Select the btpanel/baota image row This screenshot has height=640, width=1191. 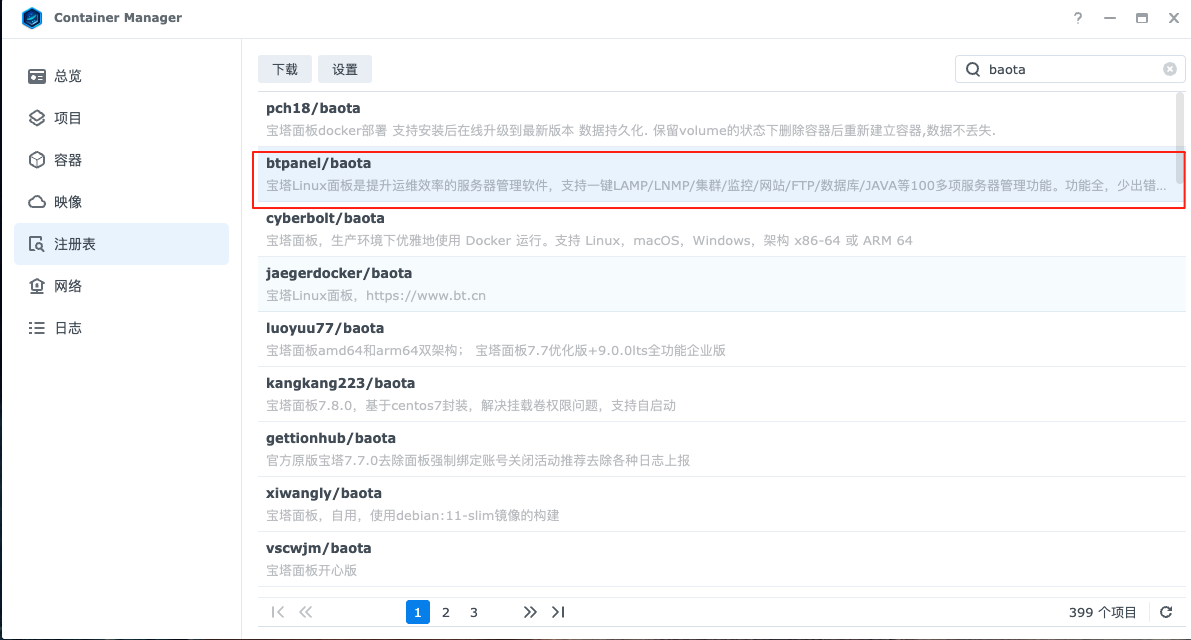[722, 175]
